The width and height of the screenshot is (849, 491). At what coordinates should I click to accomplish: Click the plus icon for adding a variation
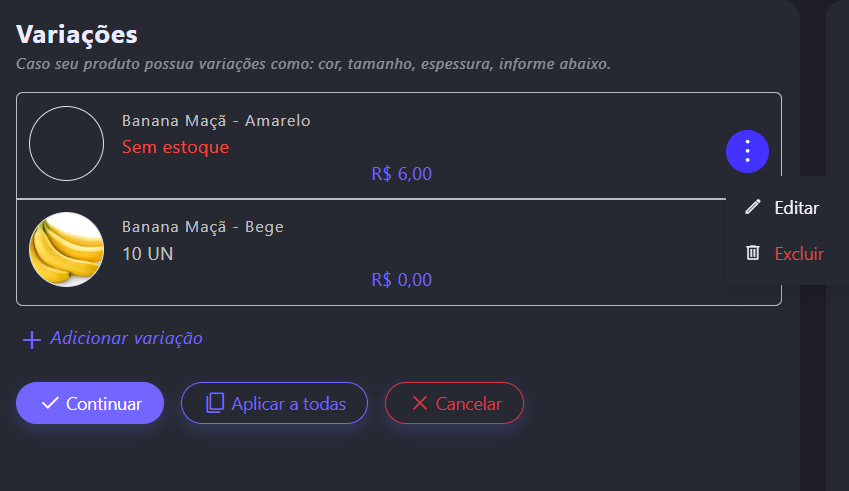(32, 340)
